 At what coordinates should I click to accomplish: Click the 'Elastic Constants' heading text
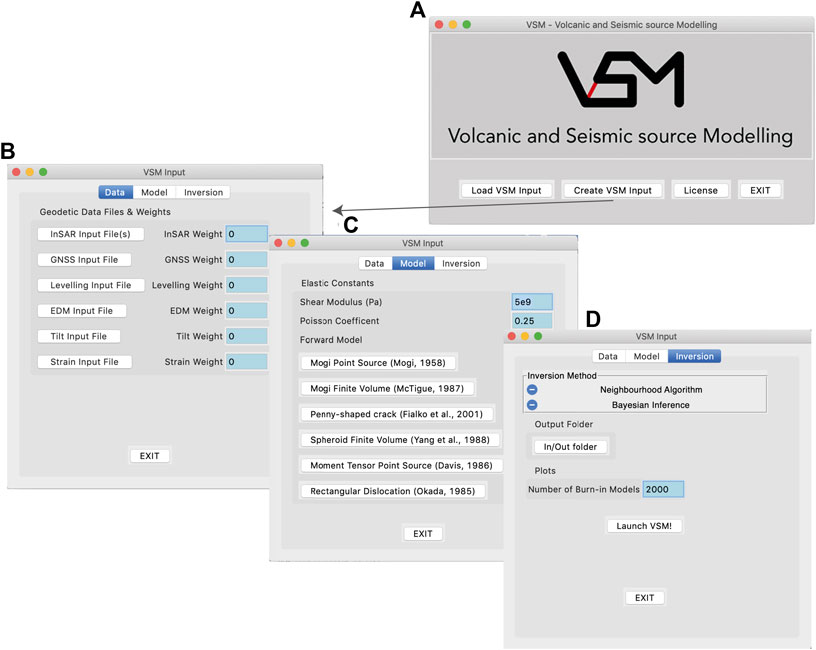(337, 283)
